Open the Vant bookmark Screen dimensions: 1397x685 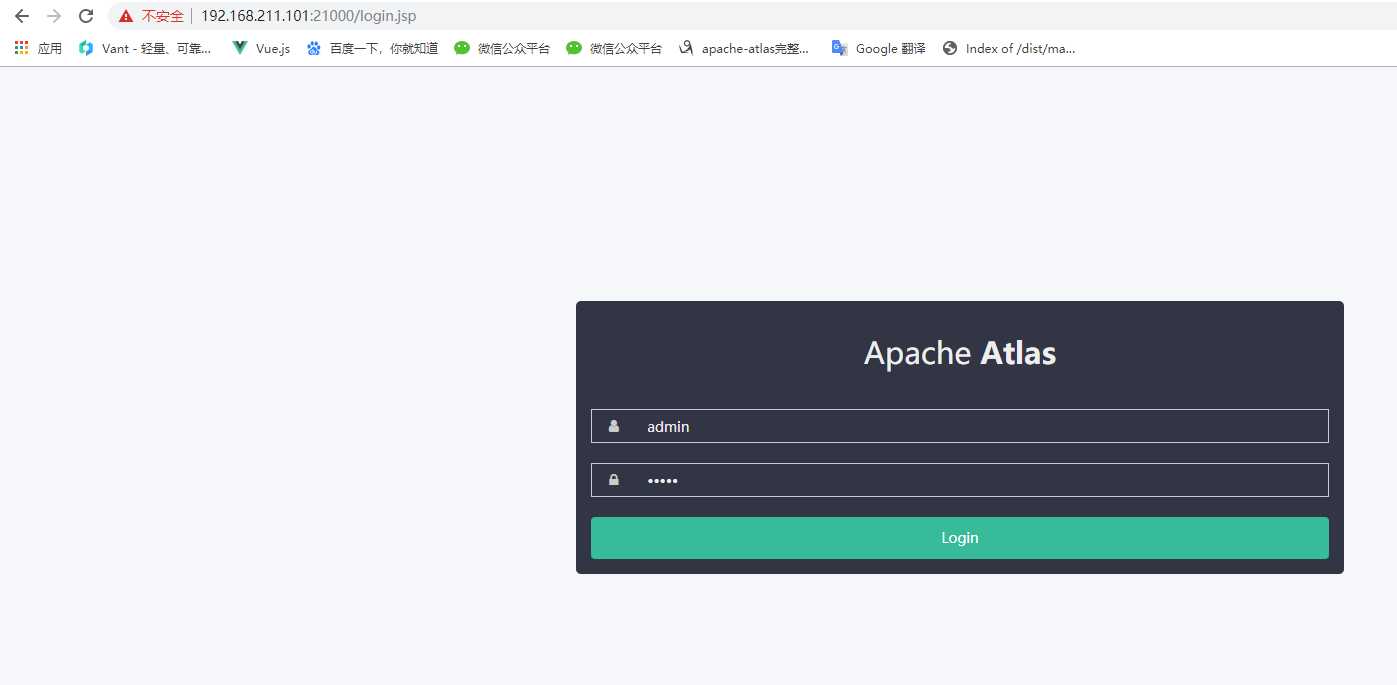pos(145,48)
